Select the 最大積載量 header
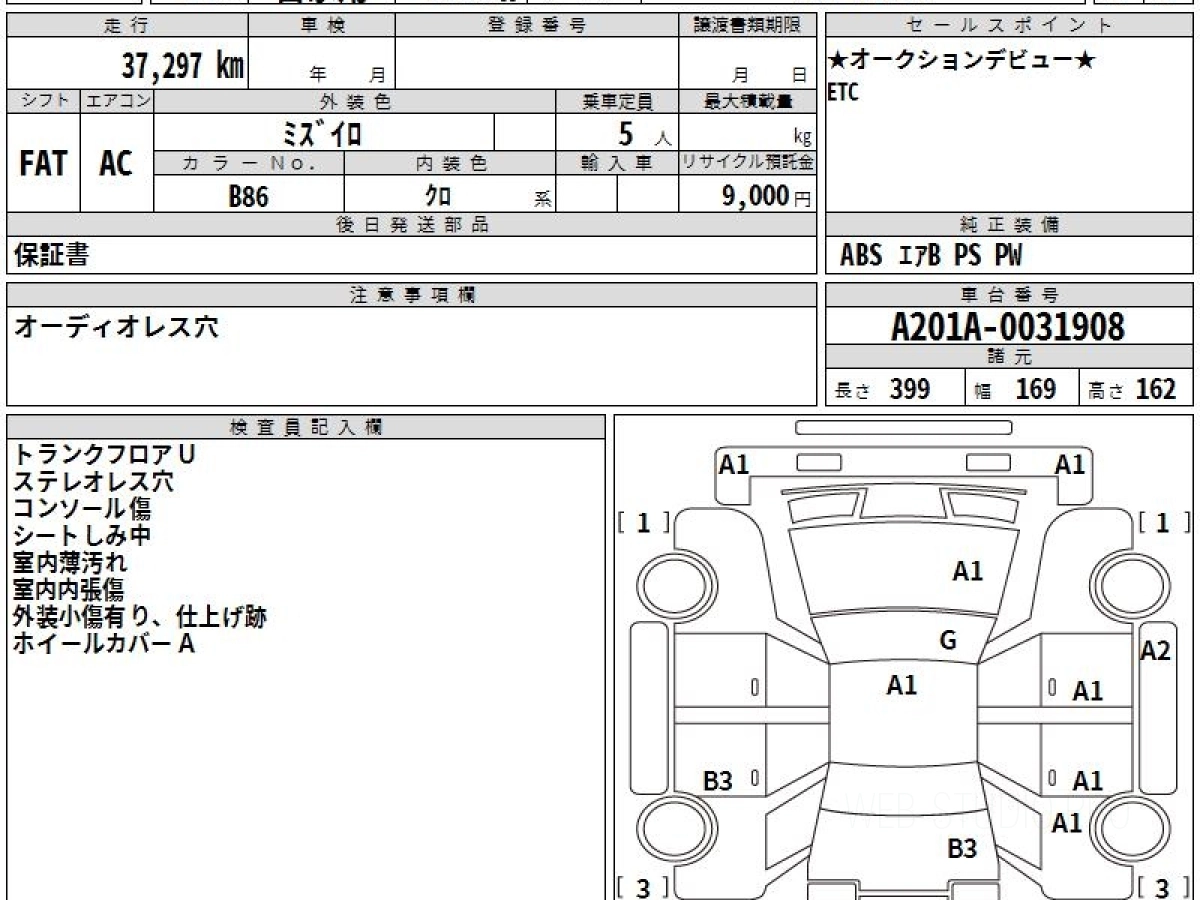This screenshot has height=900, width=1200. [x=747, y=101]
